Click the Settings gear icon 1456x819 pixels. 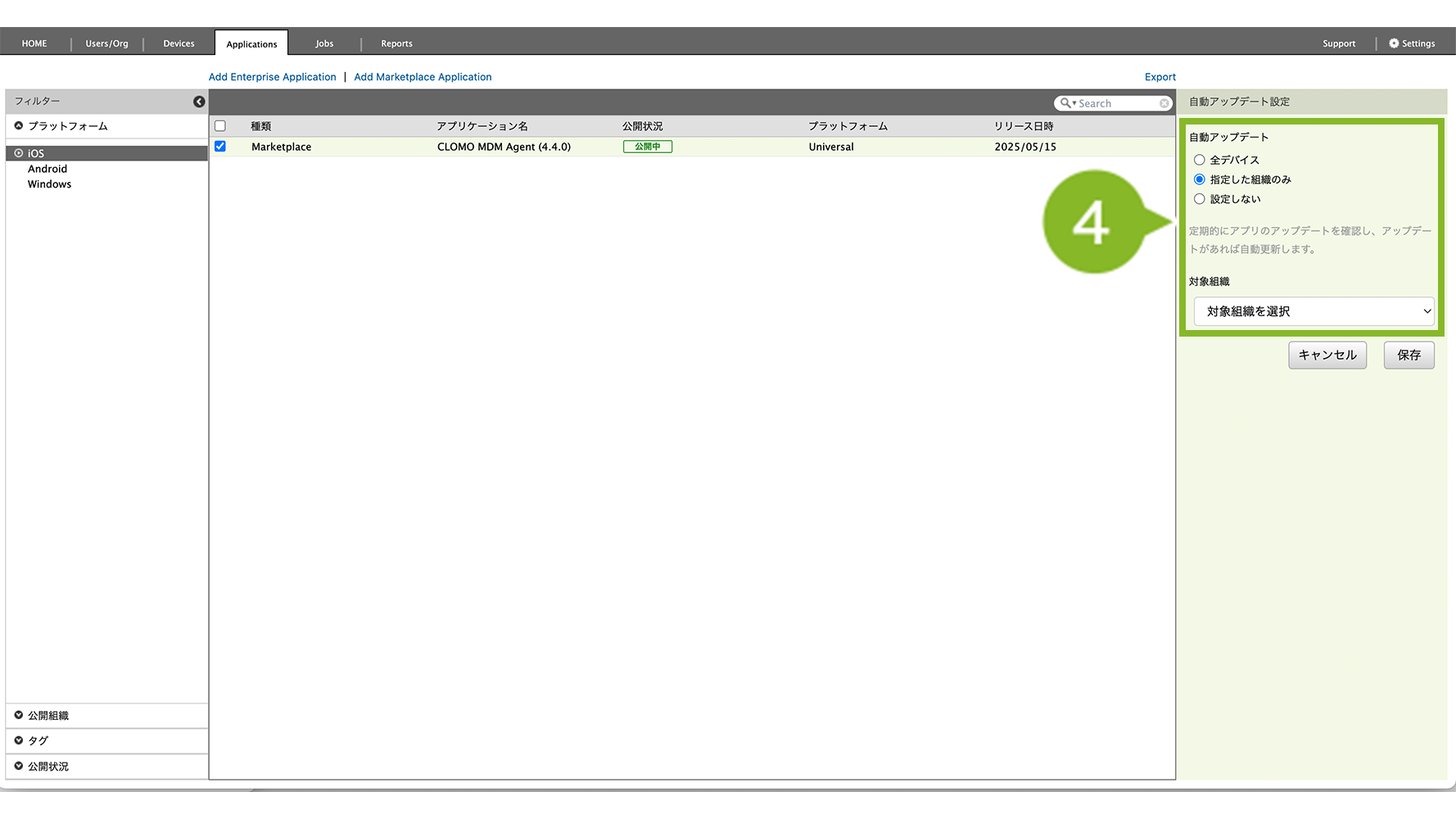(x=1394, y=43)
